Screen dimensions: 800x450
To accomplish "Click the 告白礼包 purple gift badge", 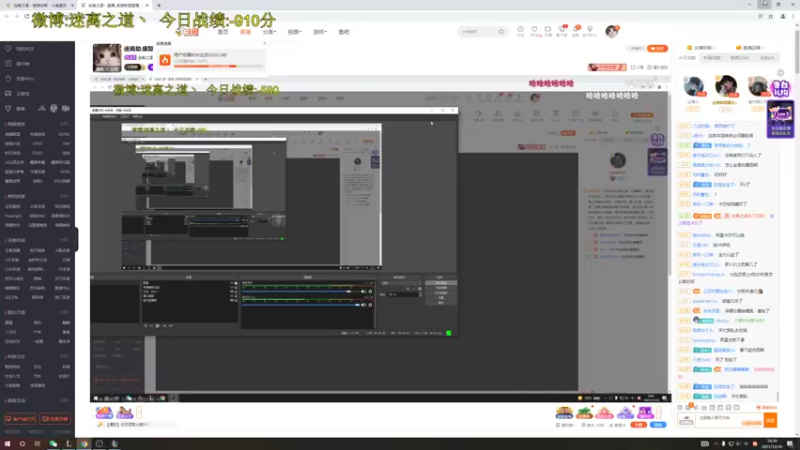I will [781, 89].
